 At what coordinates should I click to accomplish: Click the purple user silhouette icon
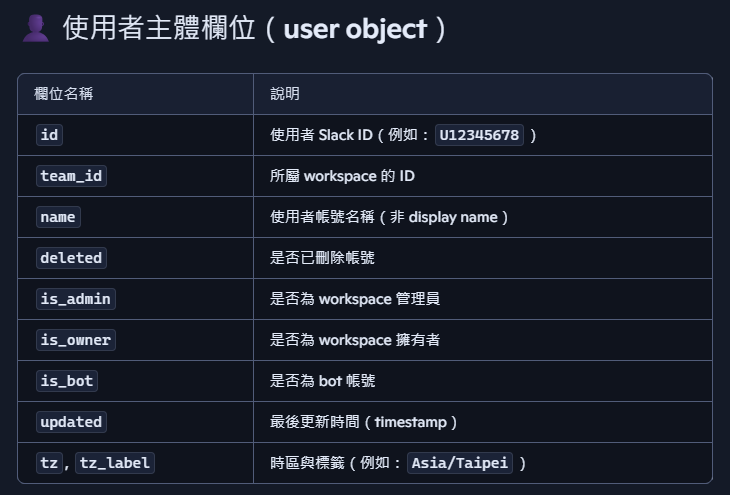click(36, 28)
